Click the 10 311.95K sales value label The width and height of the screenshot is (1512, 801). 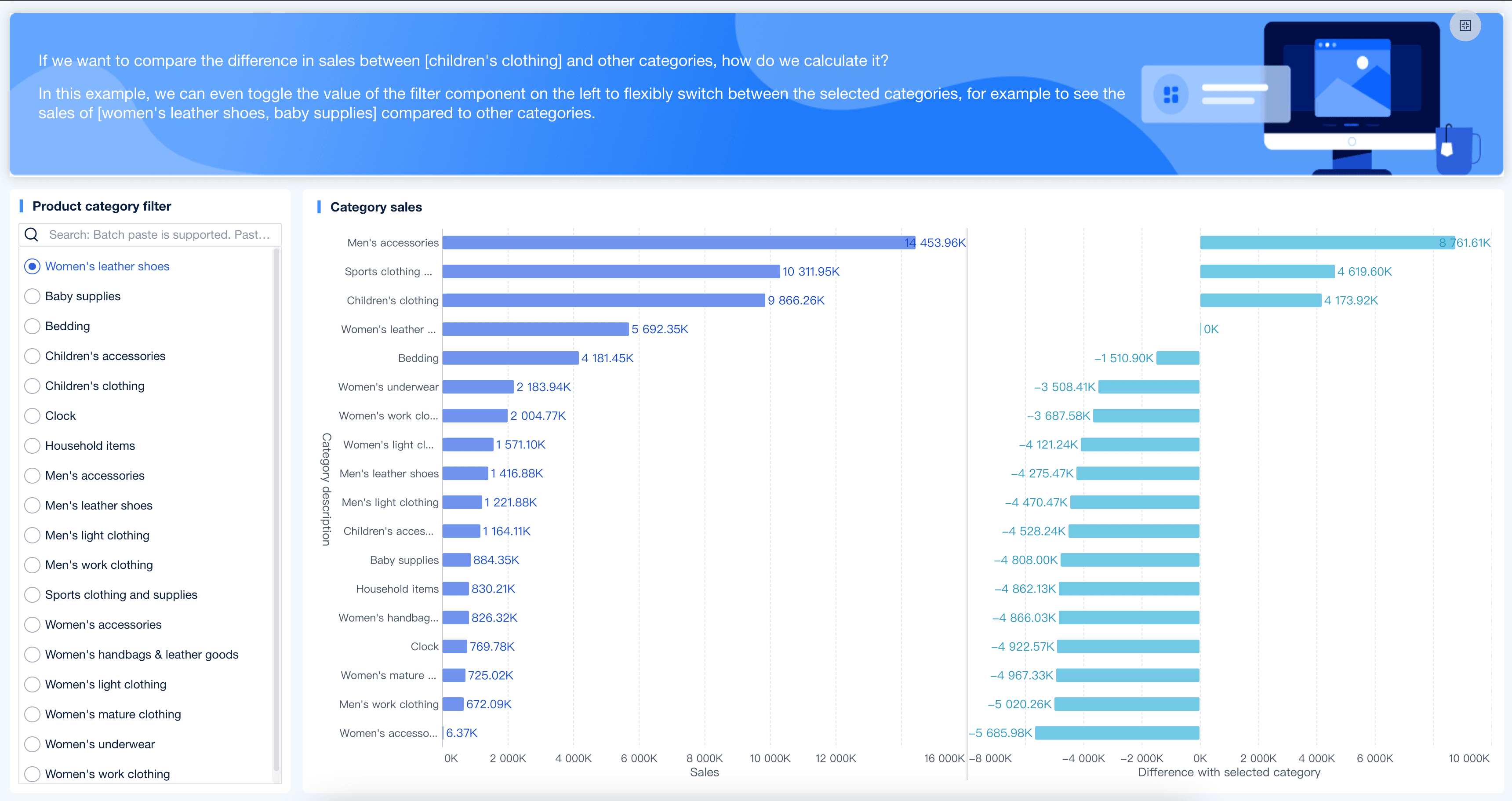coord(811,271)
